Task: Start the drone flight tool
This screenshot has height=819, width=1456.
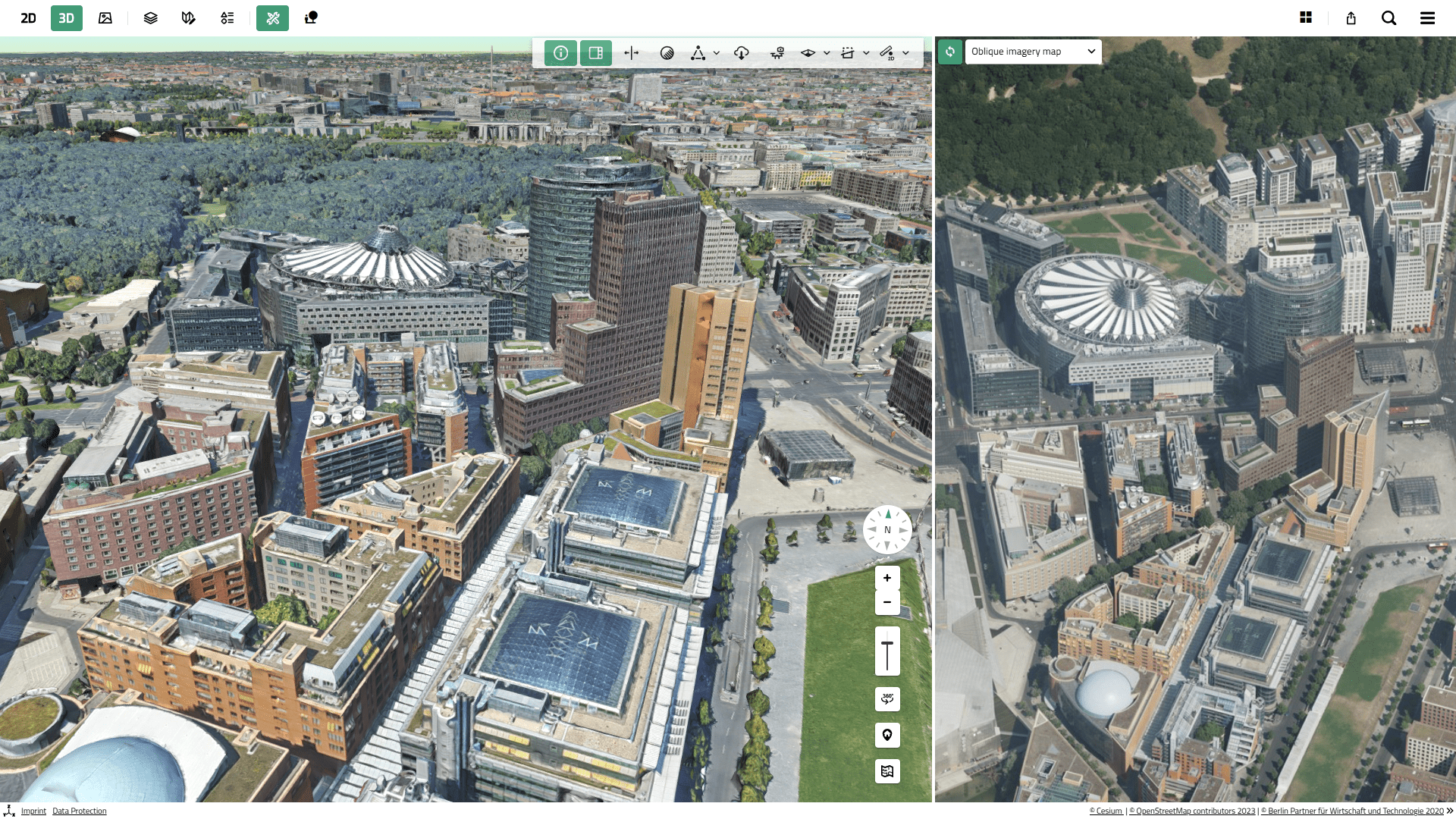Action: 777,53
